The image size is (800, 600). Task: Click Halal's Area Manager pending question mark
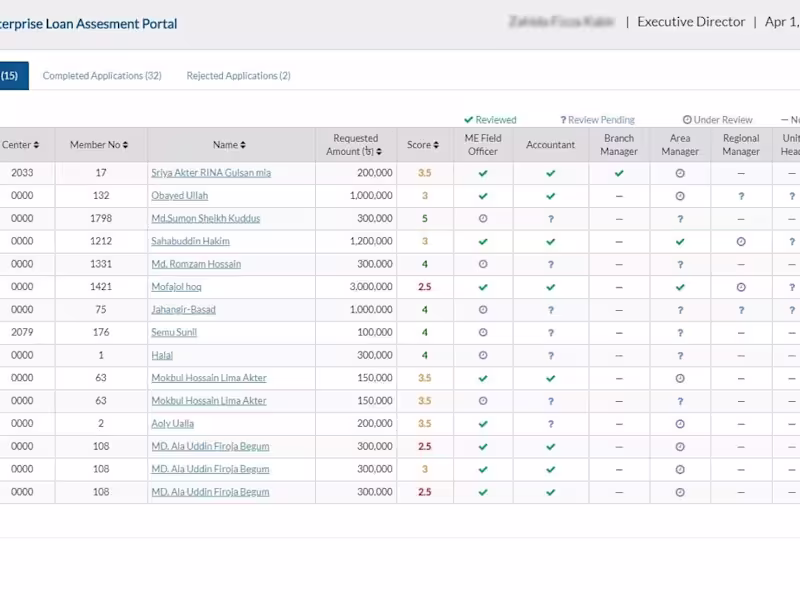(x=680, y=356)
